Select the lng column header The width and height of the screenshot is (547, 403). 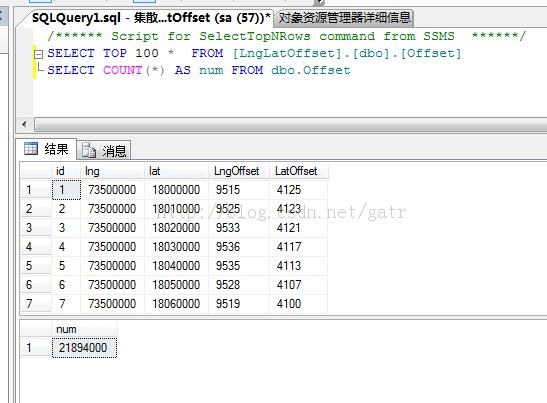(x=112, y=171)
